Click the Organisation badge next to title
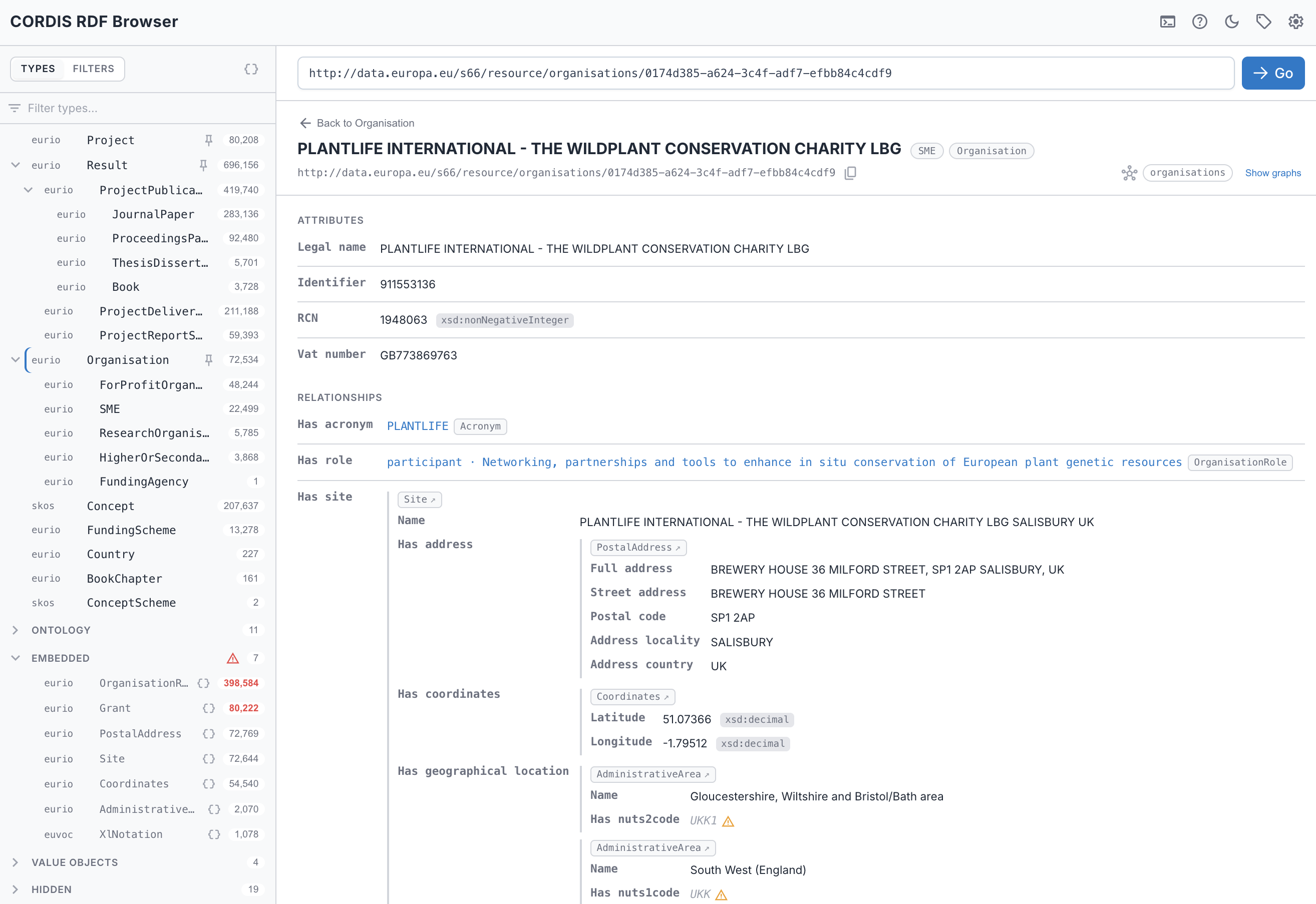 tap(991, 151)
